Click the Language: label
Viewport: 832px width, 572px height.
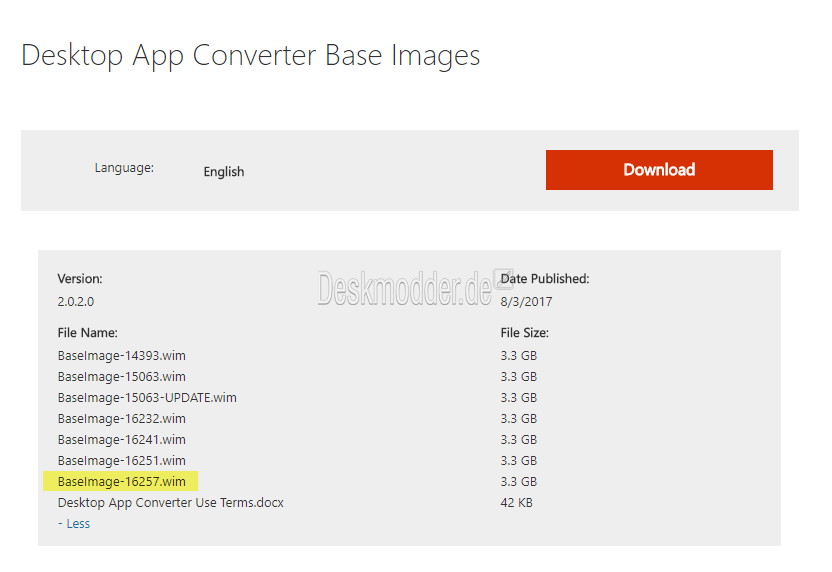coord(124,168)
